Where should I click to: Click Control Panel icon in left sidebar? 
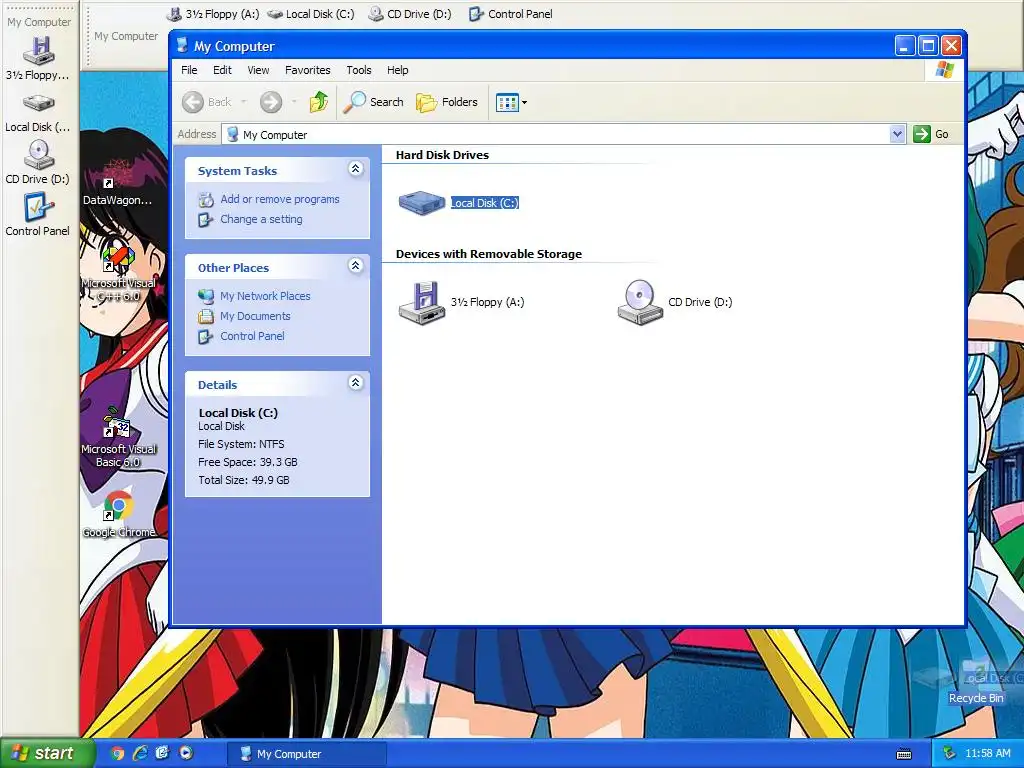click(x=39, y=207)
